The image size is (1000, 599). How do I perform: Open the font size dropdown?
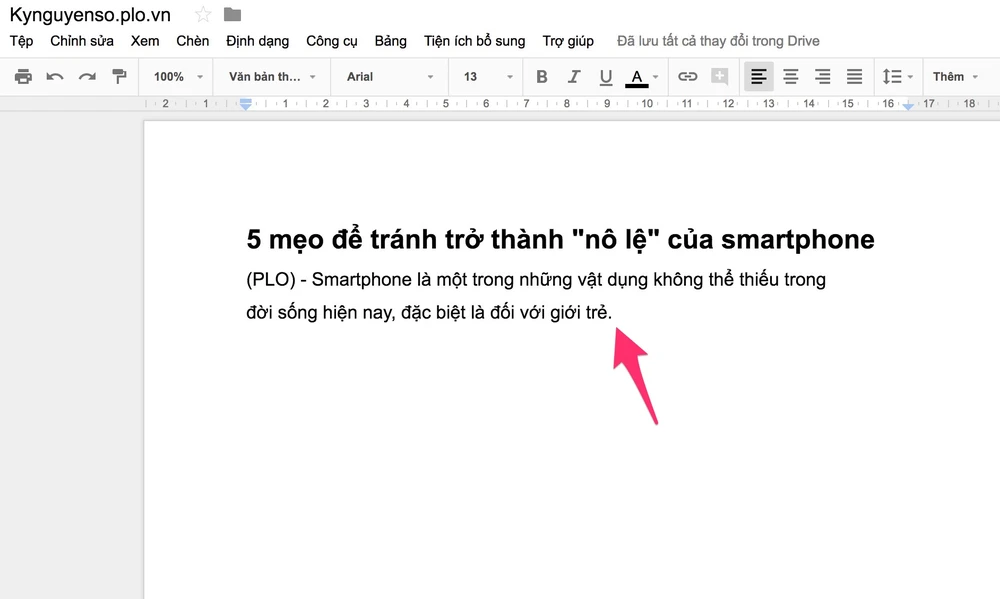[x=485, y=76]
